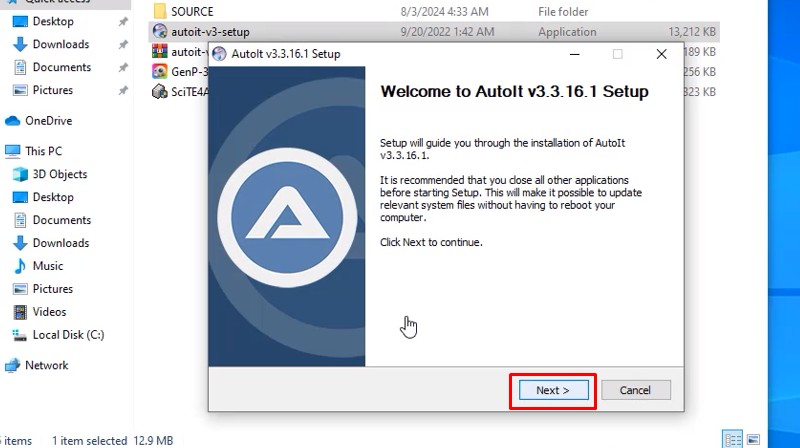Open the SOURCE folder icon
Screen dimensions: 800x448
(159, 11)
